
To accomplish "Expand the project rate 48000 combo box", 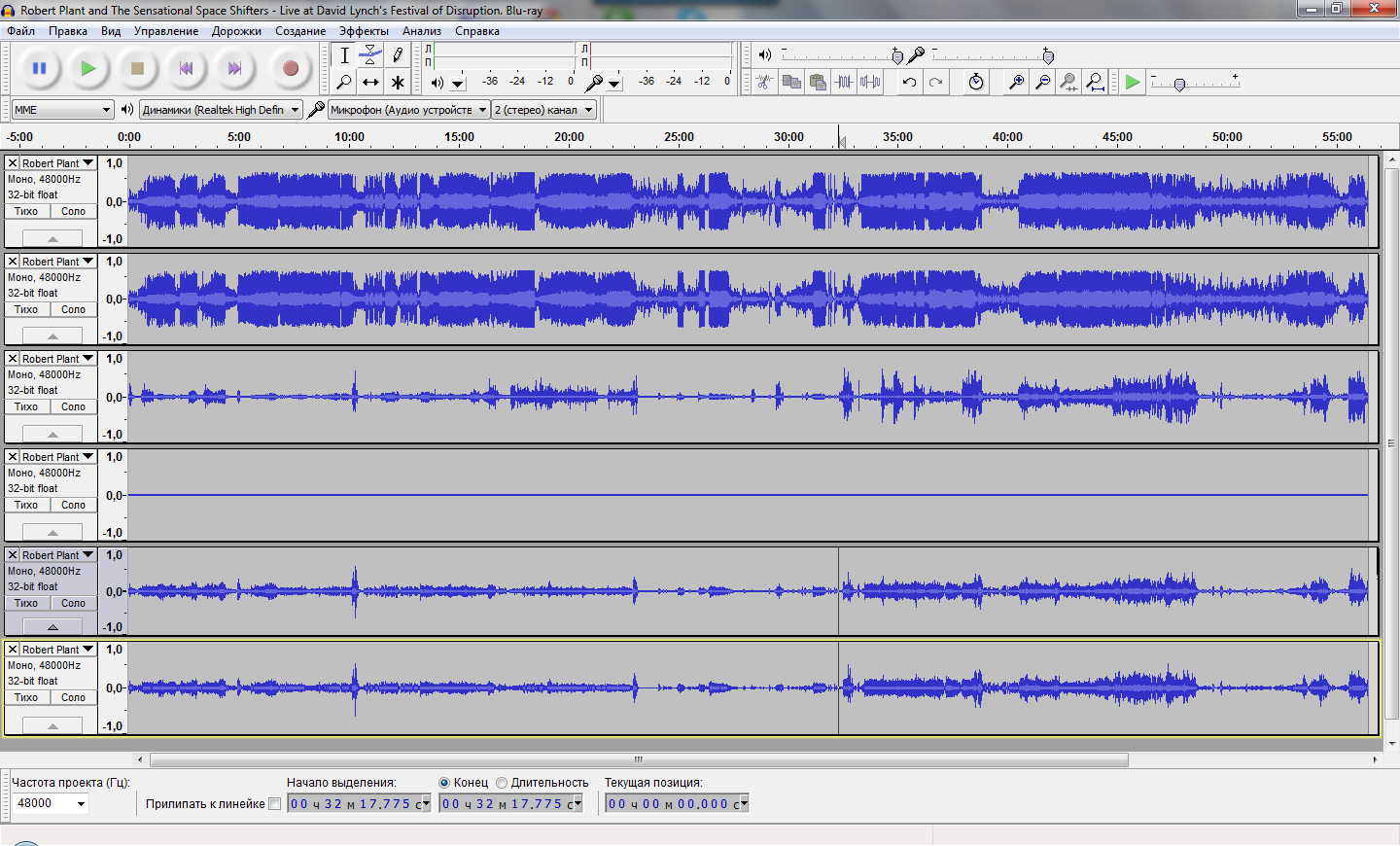I will pos(81,803).
